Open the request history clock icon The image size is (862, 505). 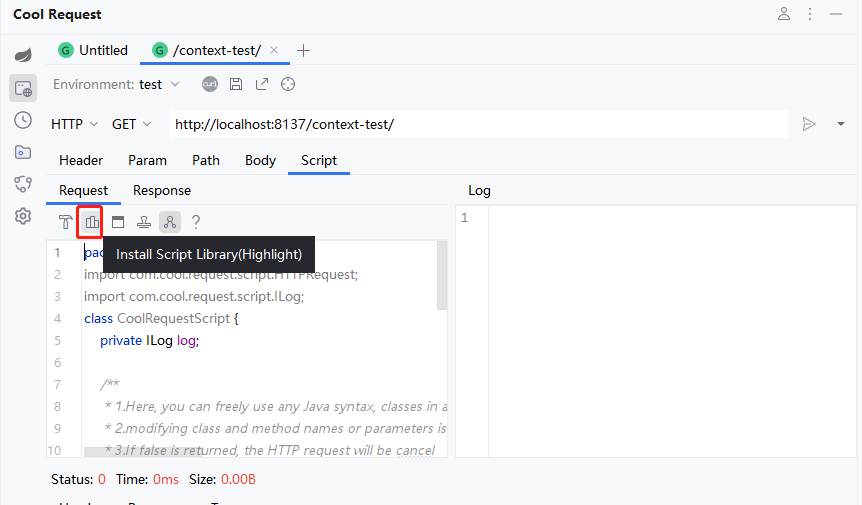[x=23, y=120]
